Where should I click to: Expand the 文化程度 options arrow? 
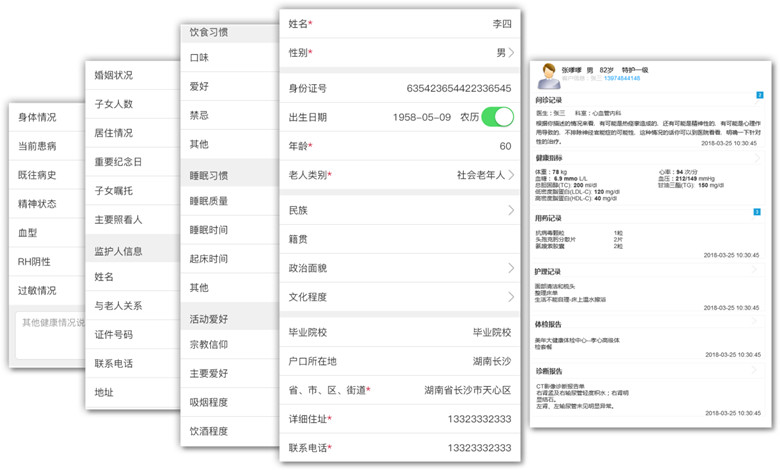pos(511,297)
